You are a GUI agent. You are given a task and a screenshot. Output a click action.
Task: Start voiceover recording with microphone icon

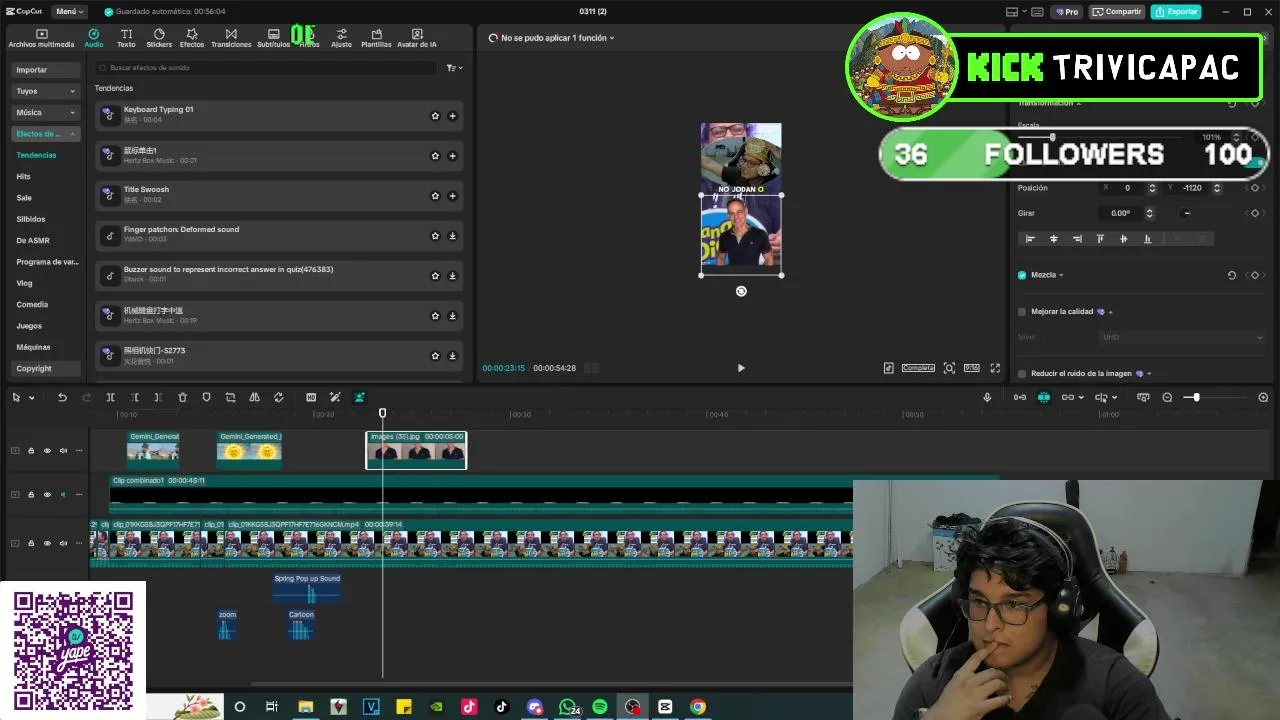(987, 397)
